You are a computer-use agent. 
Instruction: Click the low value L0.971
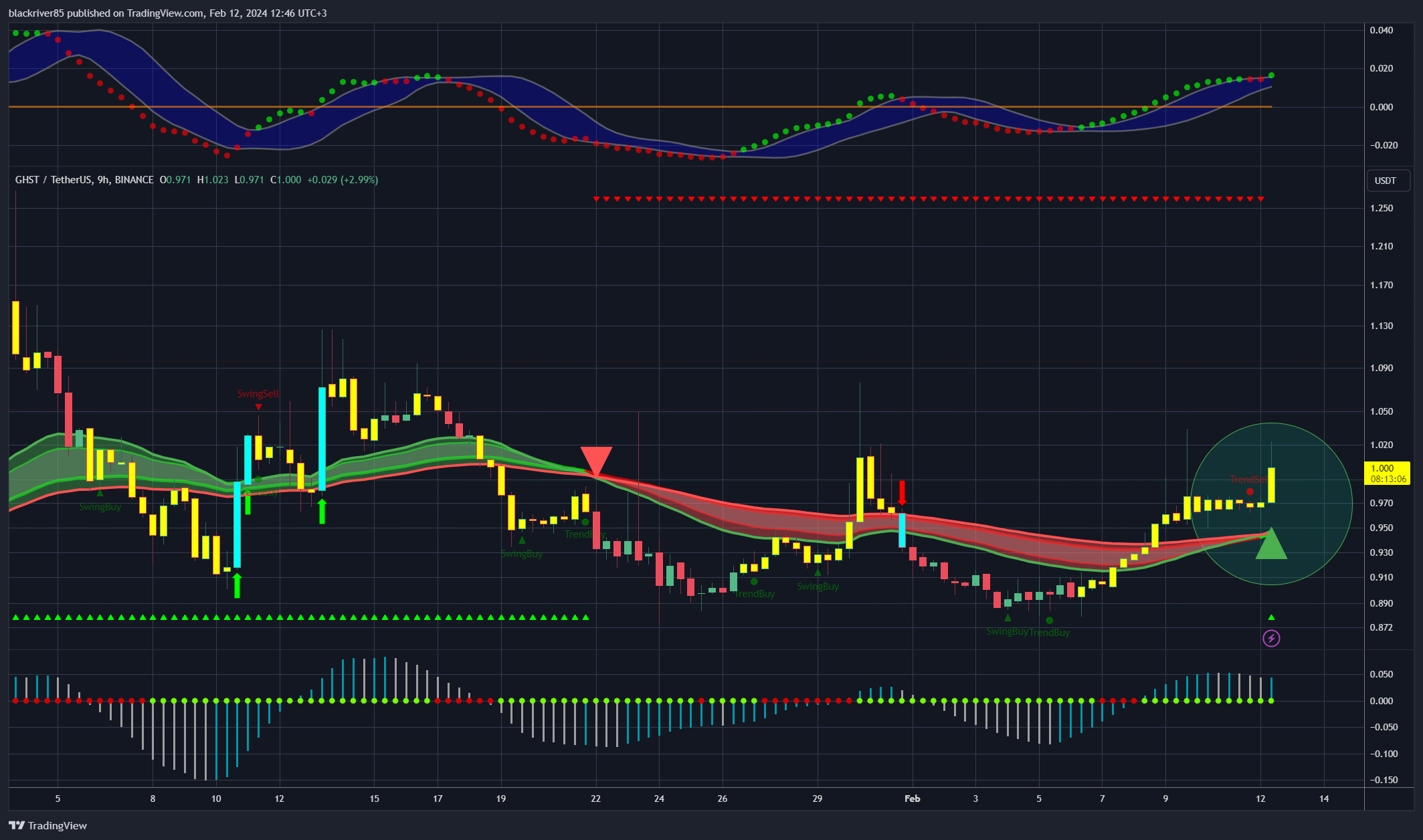point(249,180)
